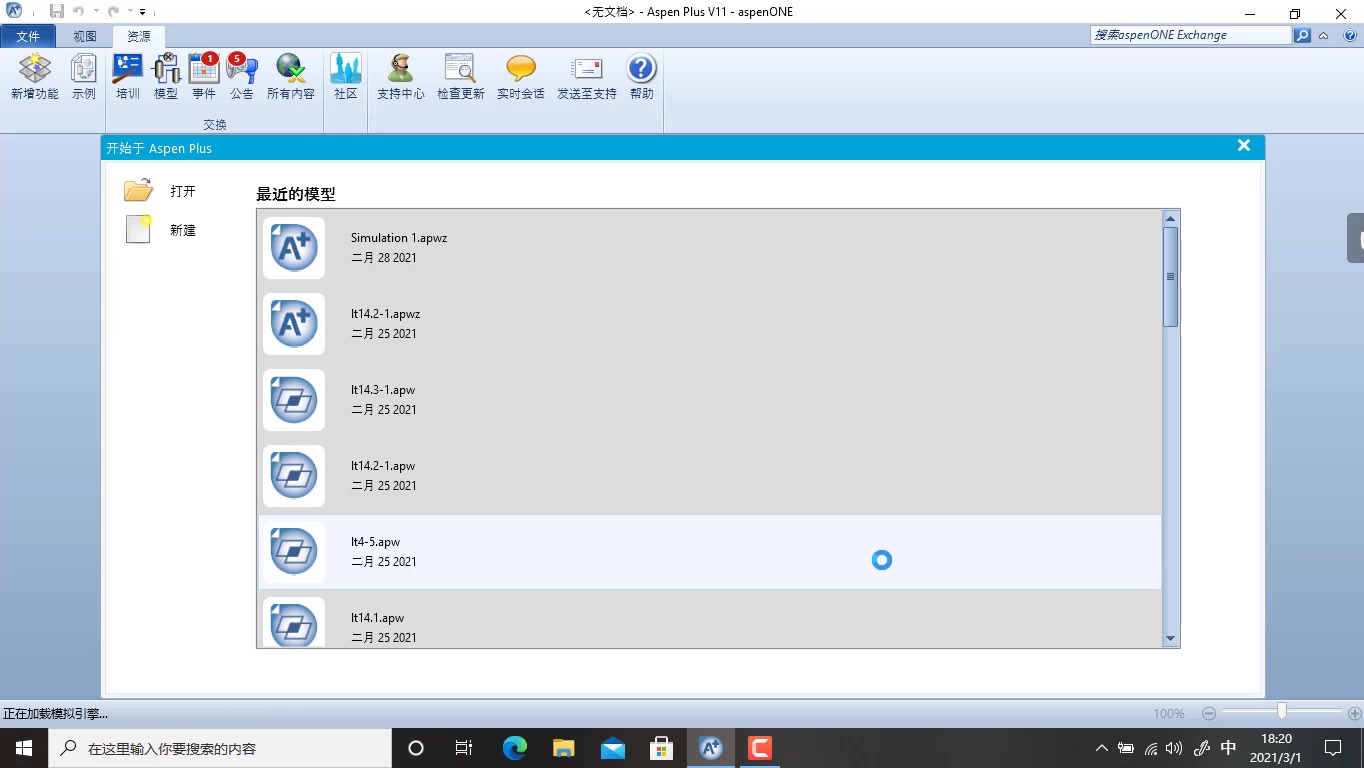Open the 公告 announcements icon
1364x768 pixels.
242,77
